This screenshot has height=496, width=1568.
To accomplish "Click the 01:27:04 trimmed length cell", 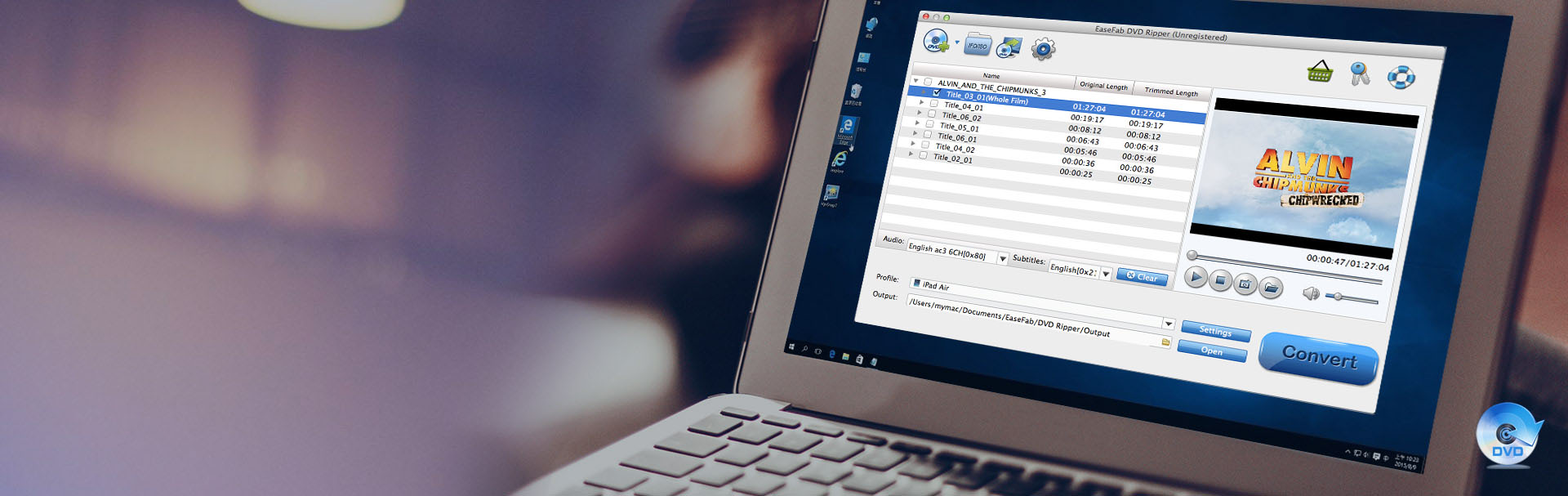I will click(x=1147, y=114).
